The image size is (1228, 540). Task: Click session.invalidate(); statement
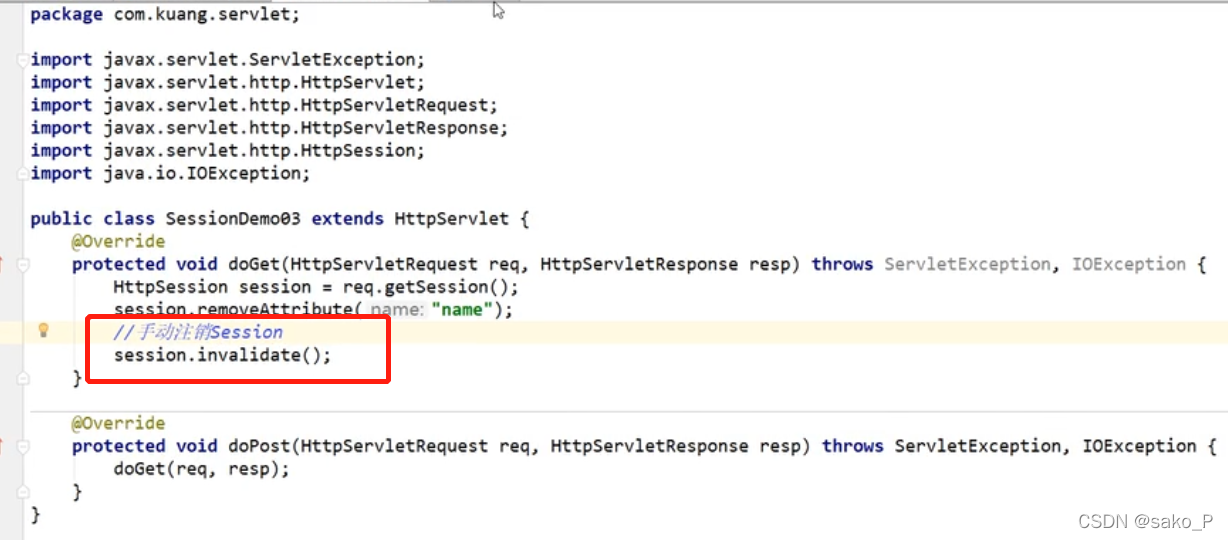coord(222,355)
